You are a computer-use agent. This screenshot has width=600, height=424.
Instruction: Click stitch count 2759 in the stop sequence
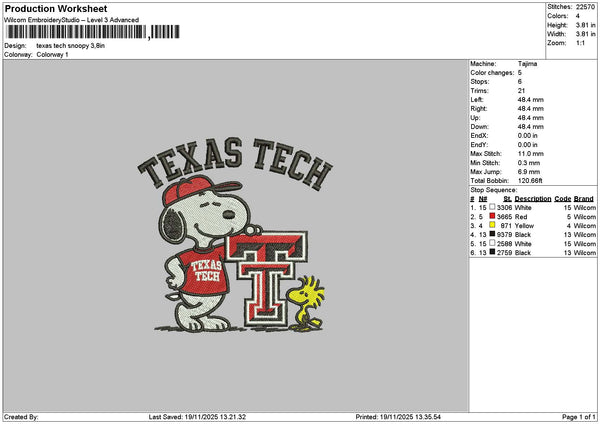(x=504, y=253)
